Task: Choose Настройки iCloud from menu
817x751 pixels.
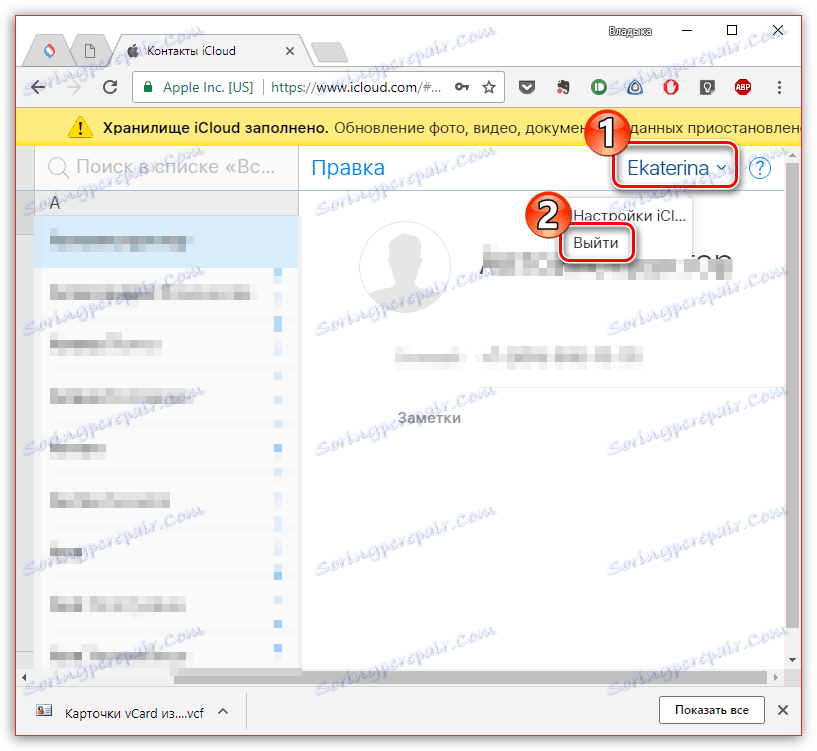Action: [x=629, y=215]
